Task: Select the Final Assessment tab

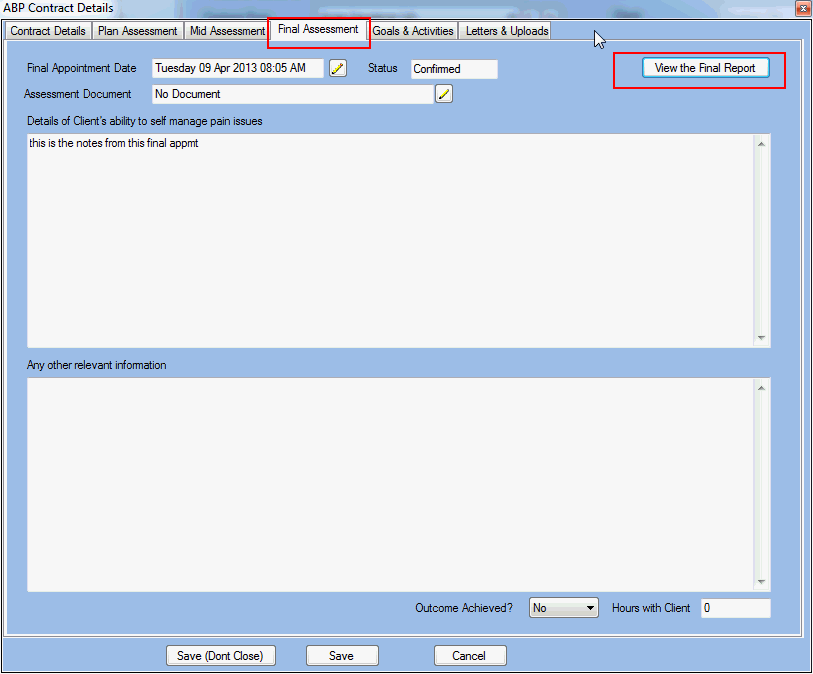Action: point(318,30)
